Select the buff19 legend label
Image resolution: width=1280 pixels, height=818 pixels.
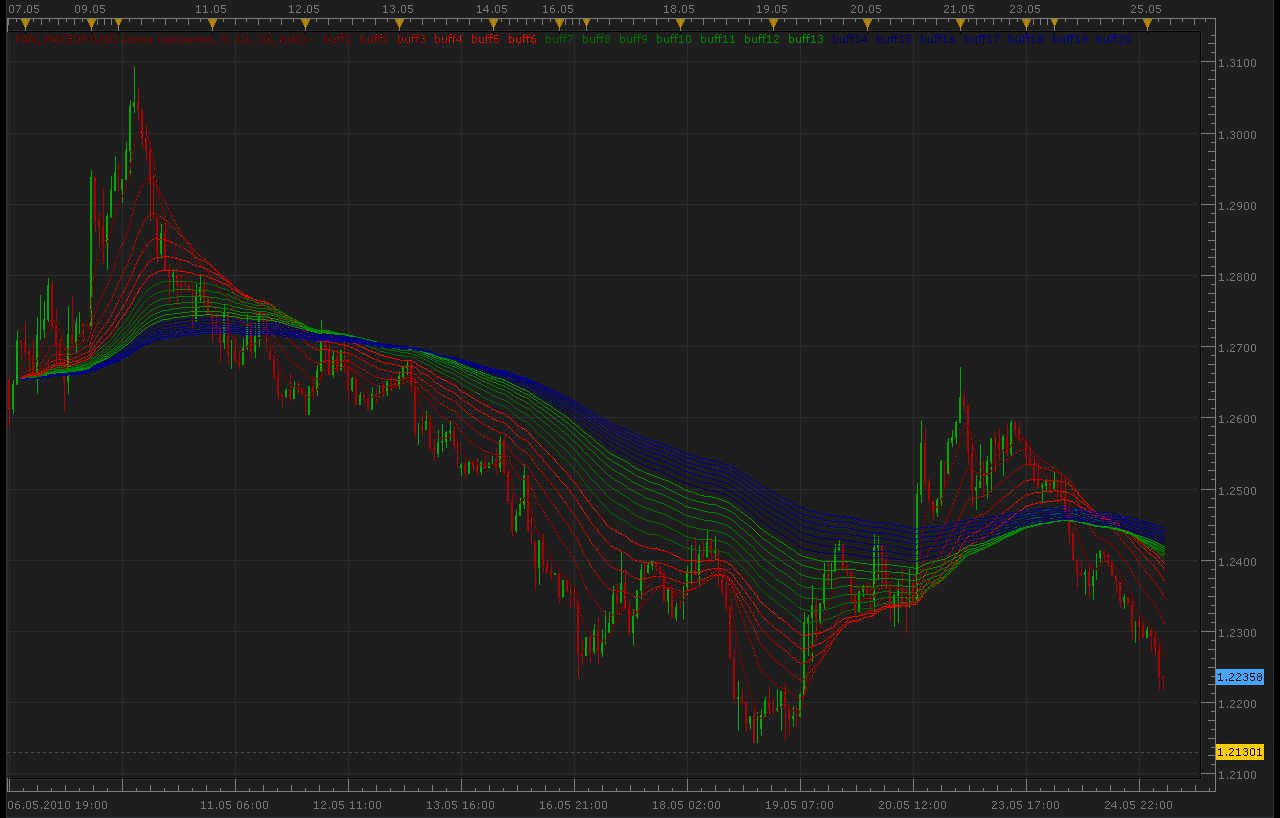1070,39
